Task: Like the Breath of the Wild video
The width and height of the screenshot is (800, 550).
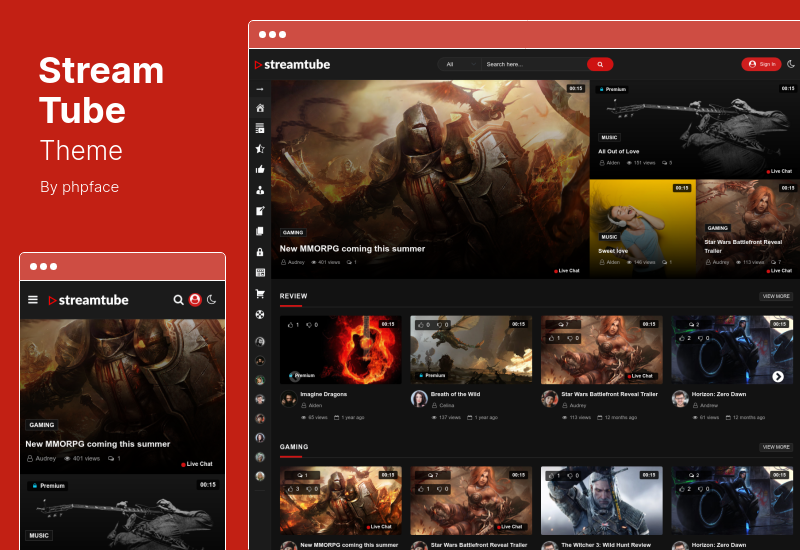Action: [423, 324]
